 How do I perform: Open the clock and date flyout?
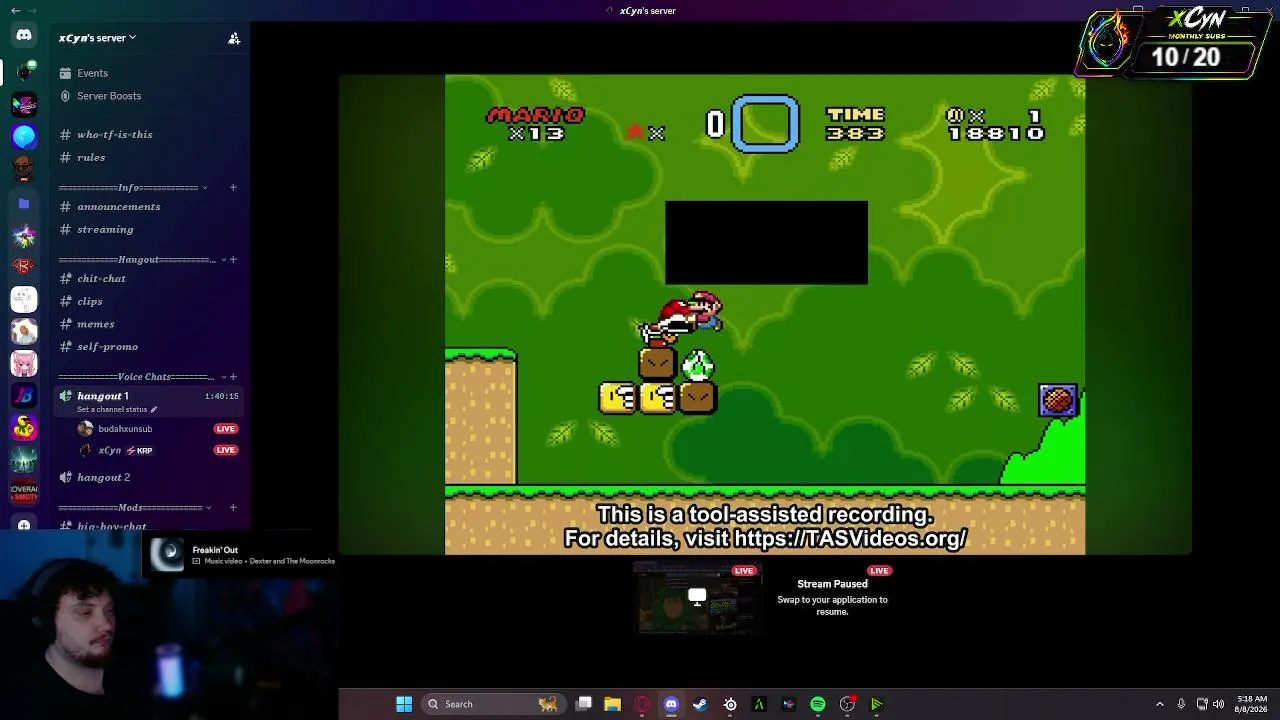[x=1252, y=704]
